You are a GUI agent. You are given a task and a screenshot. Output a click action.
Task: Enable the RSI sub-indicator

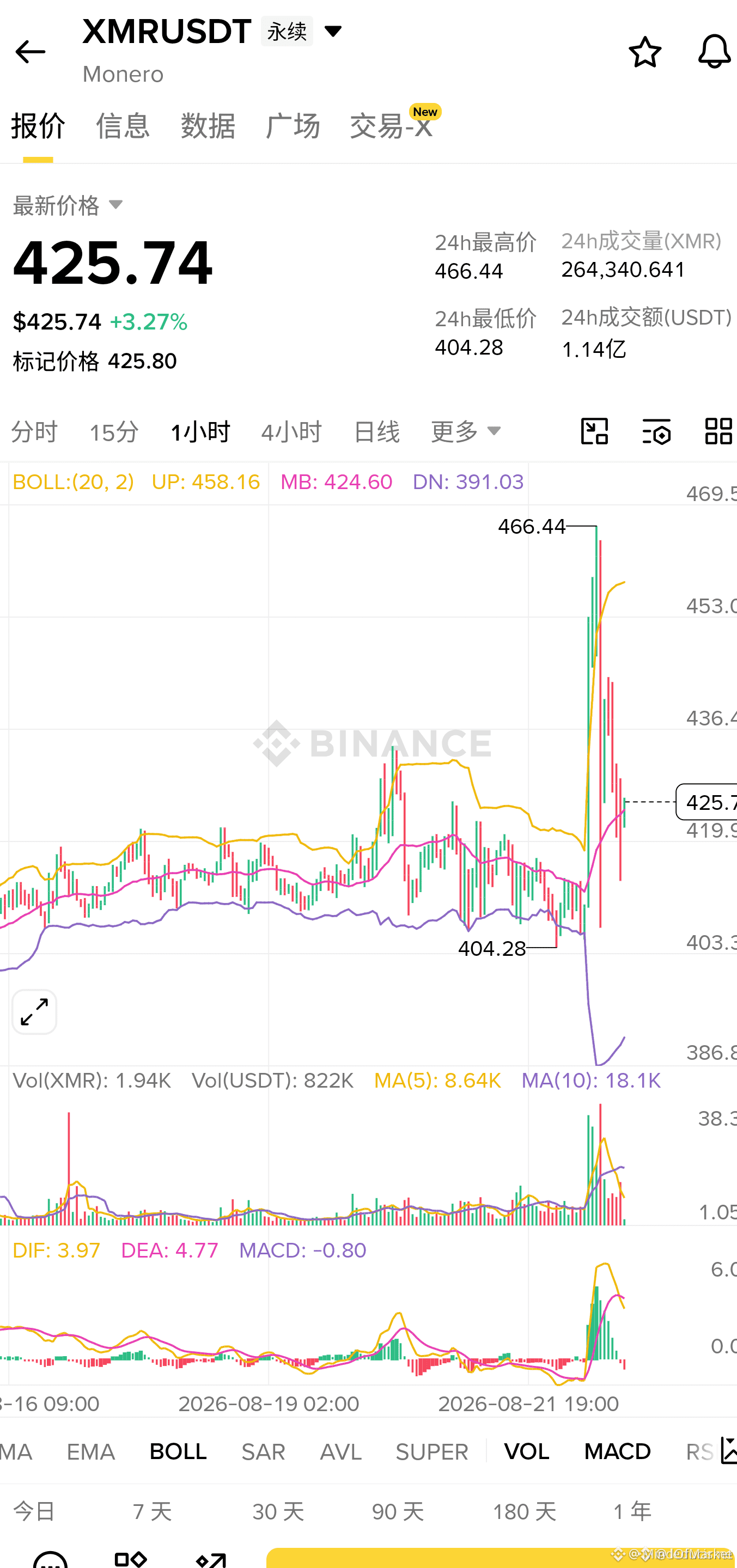pyautogui.click(x=700, y=1452)
